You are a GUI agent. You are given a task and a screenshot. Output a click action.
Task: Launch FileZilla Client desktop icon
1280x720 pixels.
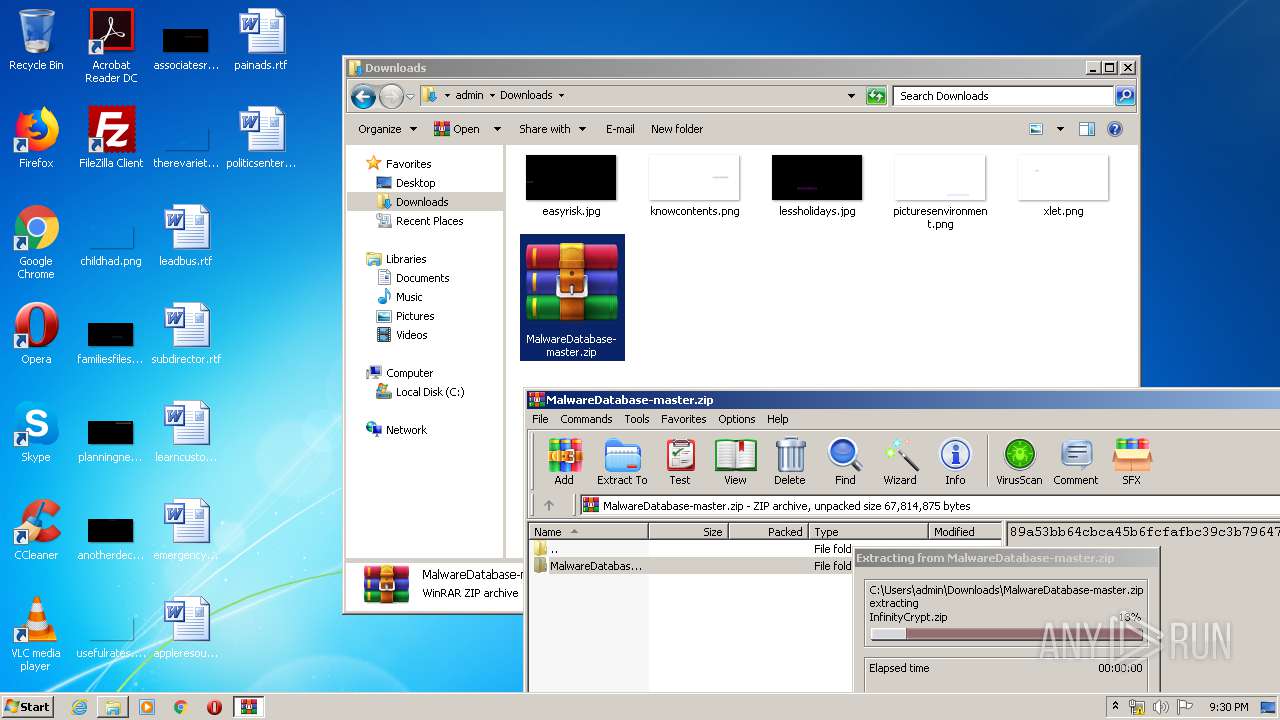(111, 138)
